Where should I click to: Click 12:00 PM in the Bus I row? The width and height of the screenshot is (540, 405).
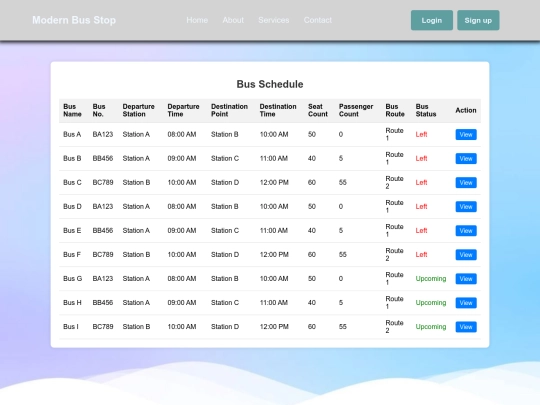274,327
